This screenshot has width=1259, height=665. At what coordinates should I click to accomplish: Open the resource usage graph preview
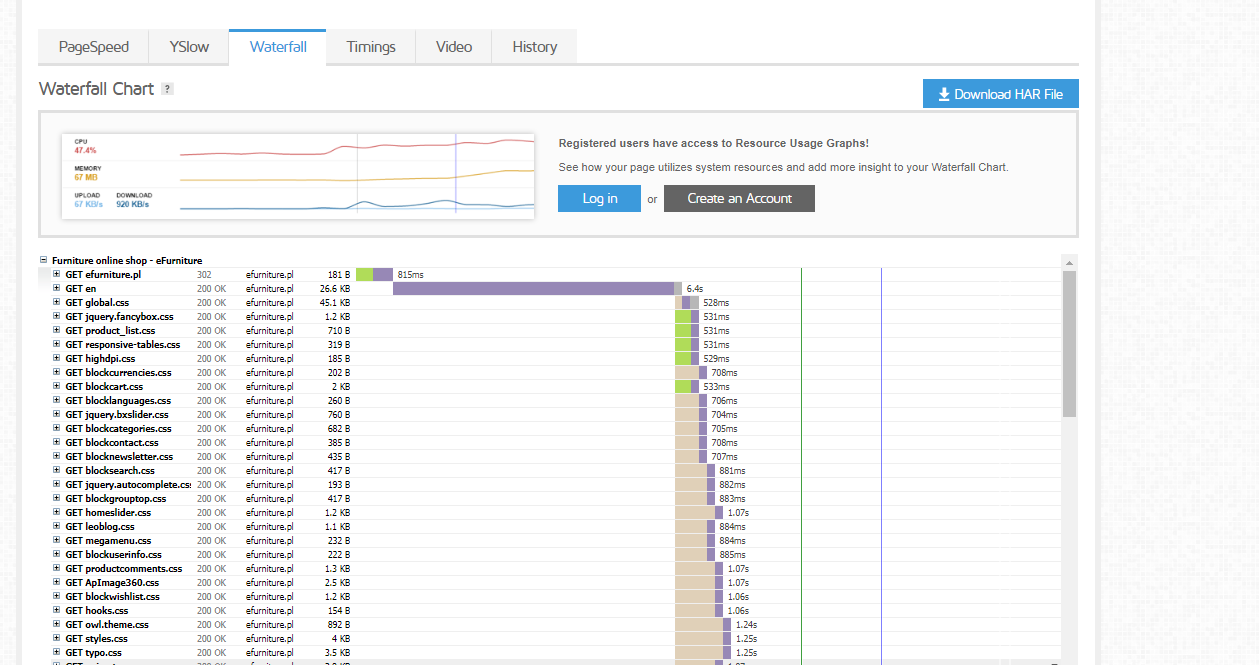click(299, 175)
